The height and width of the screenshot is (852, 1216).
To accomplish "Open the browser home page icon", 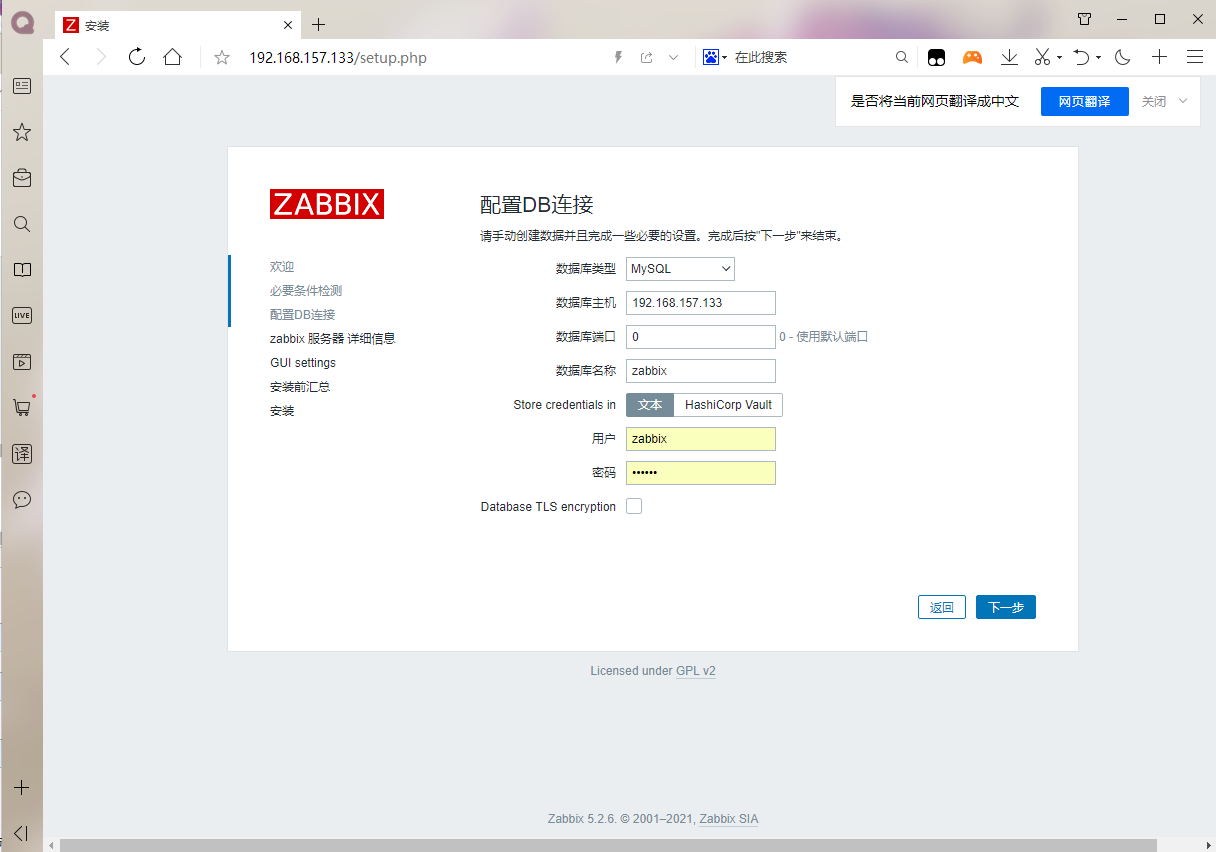I will pos(173,57).
